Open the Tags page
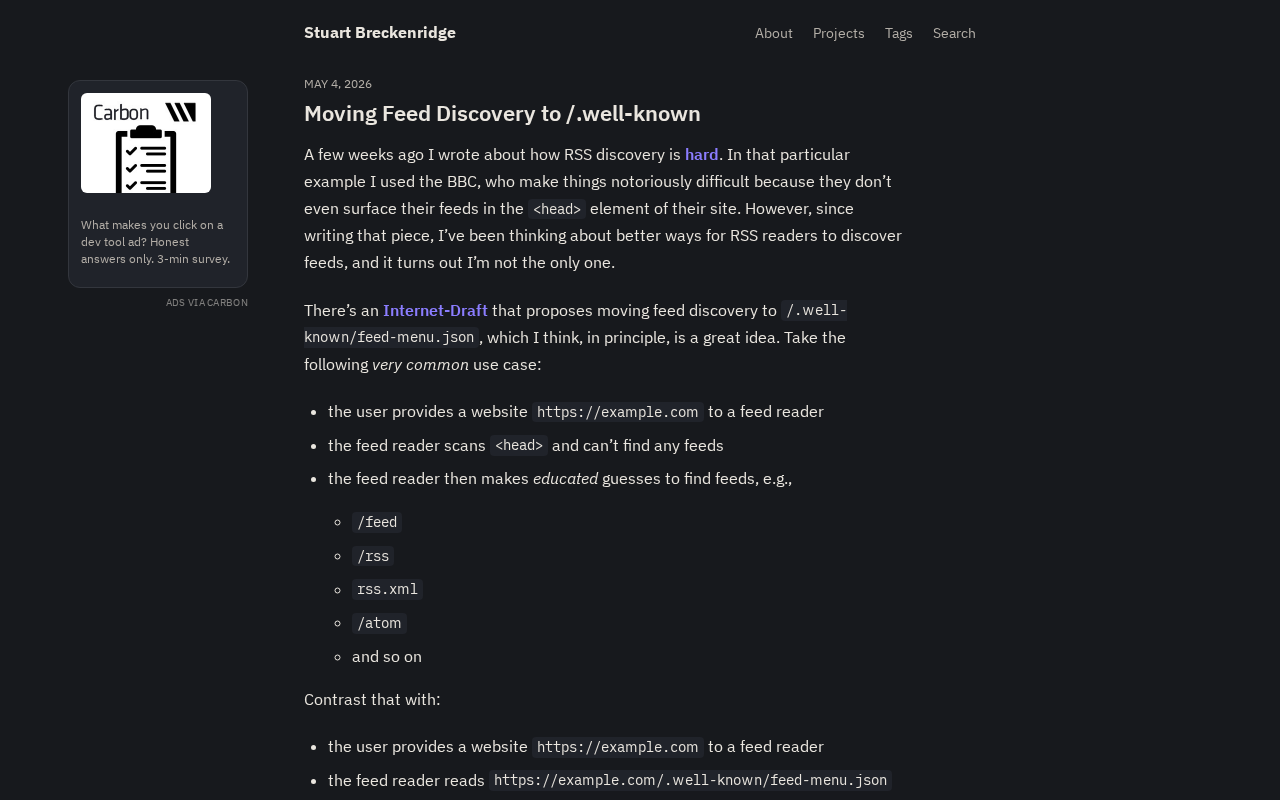The height and width of the screenshot is (800, 1280). click(x=899, y=33)
